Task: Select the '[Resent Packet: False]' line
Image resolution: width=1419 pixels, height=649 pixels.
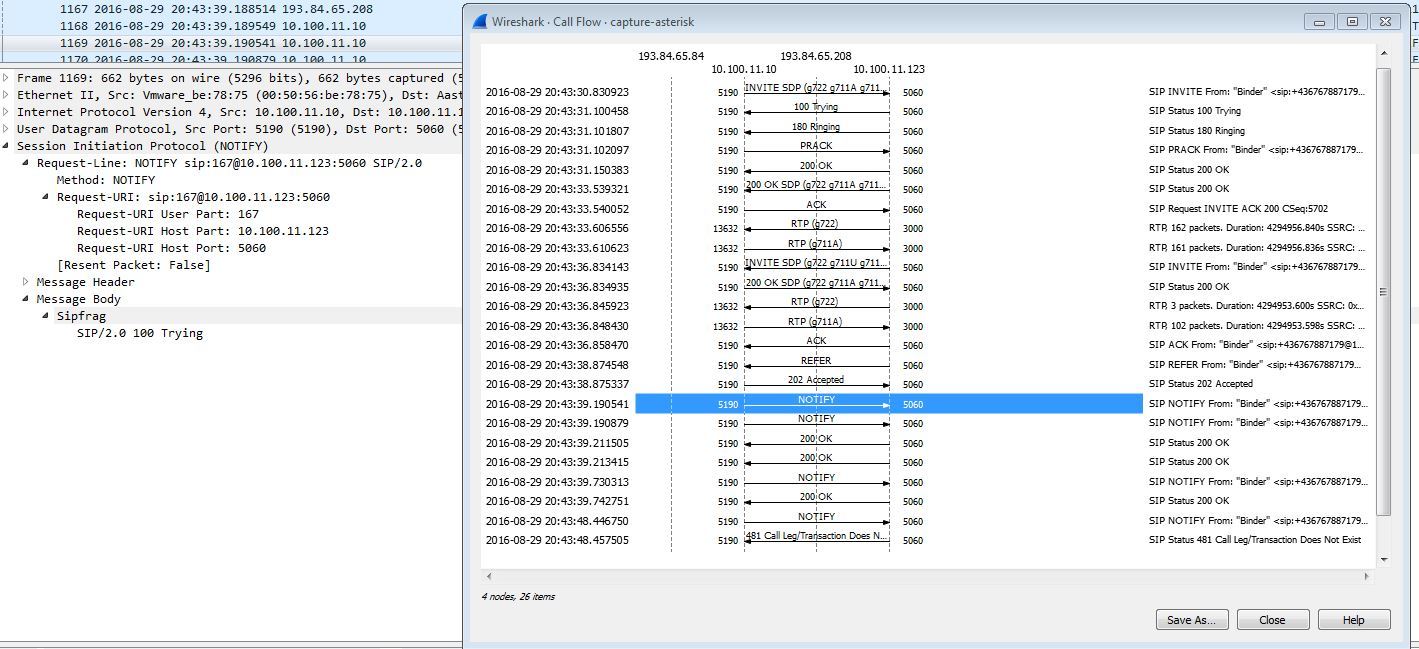Action: 134,265
